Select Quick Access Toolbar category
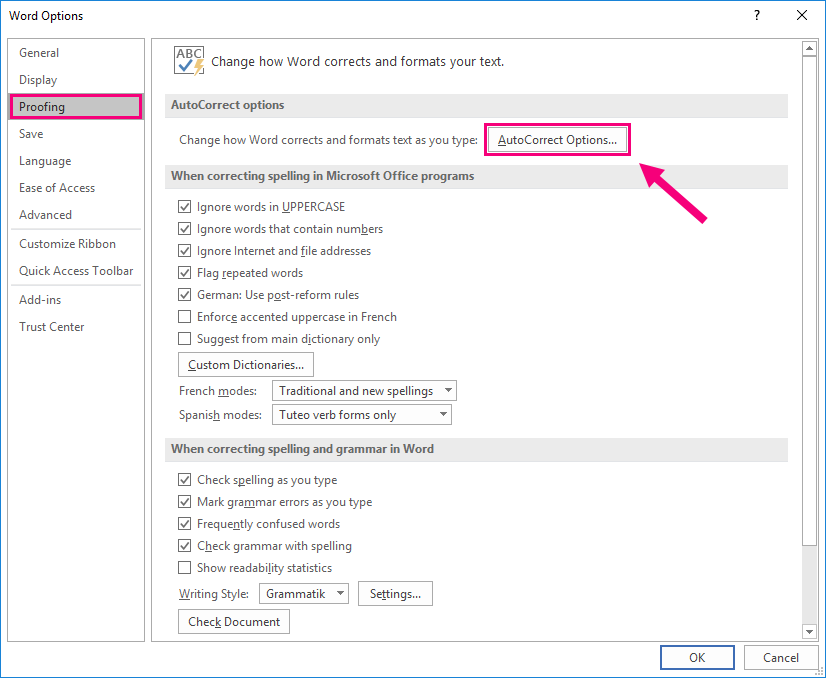 [x=76, y=271]
